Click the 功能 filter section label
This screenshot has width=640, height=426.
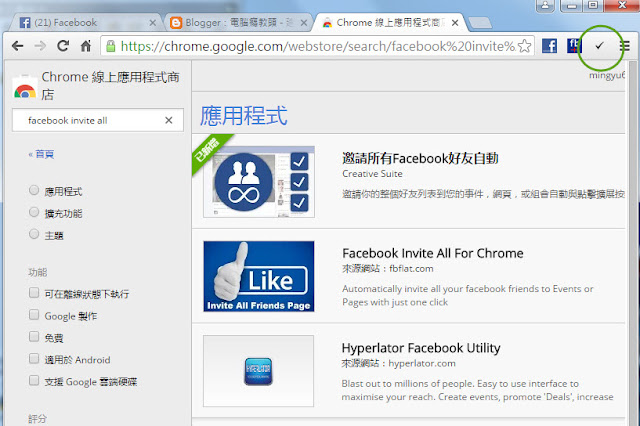pos(38,272)
